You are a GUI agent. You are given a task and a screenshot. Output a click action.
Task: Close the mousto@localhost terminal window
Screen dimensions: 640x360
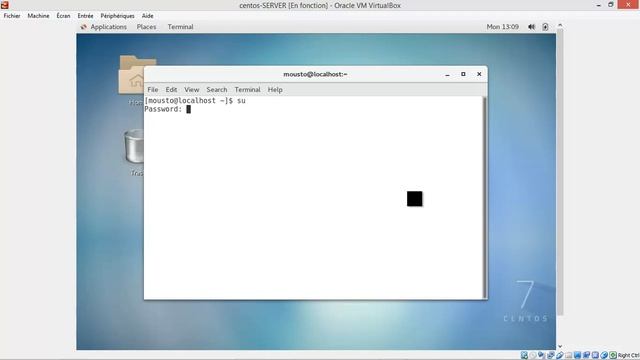(x=479, y=74)
